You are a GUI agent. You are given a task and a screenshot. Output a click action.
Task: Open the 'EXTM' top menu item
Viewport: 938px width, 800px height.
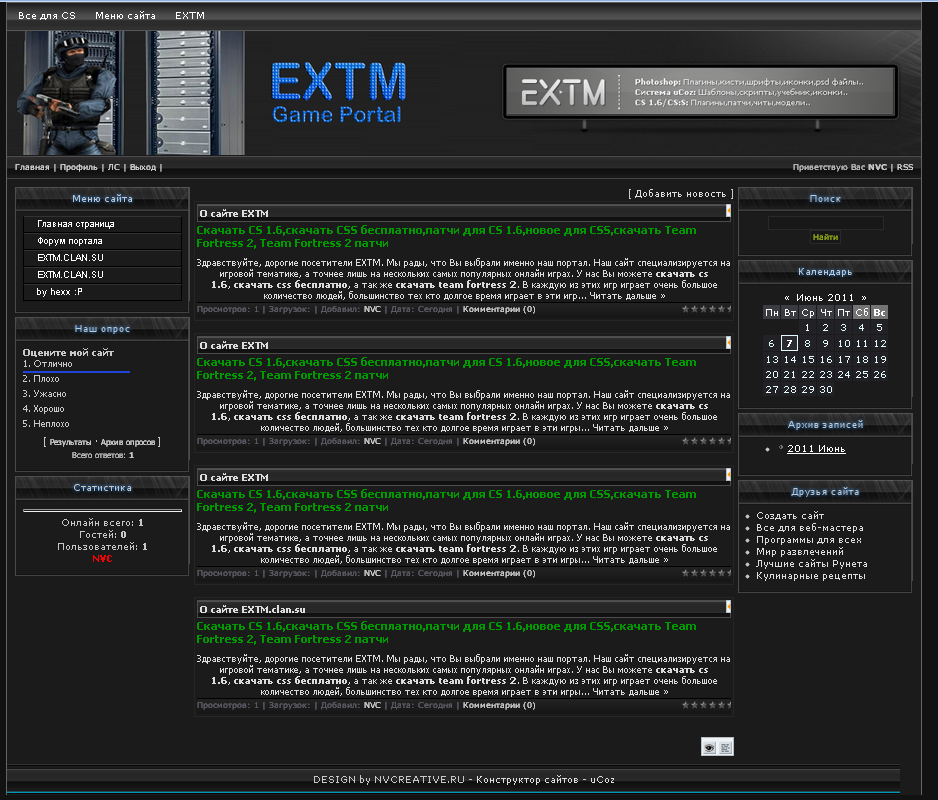190,16
